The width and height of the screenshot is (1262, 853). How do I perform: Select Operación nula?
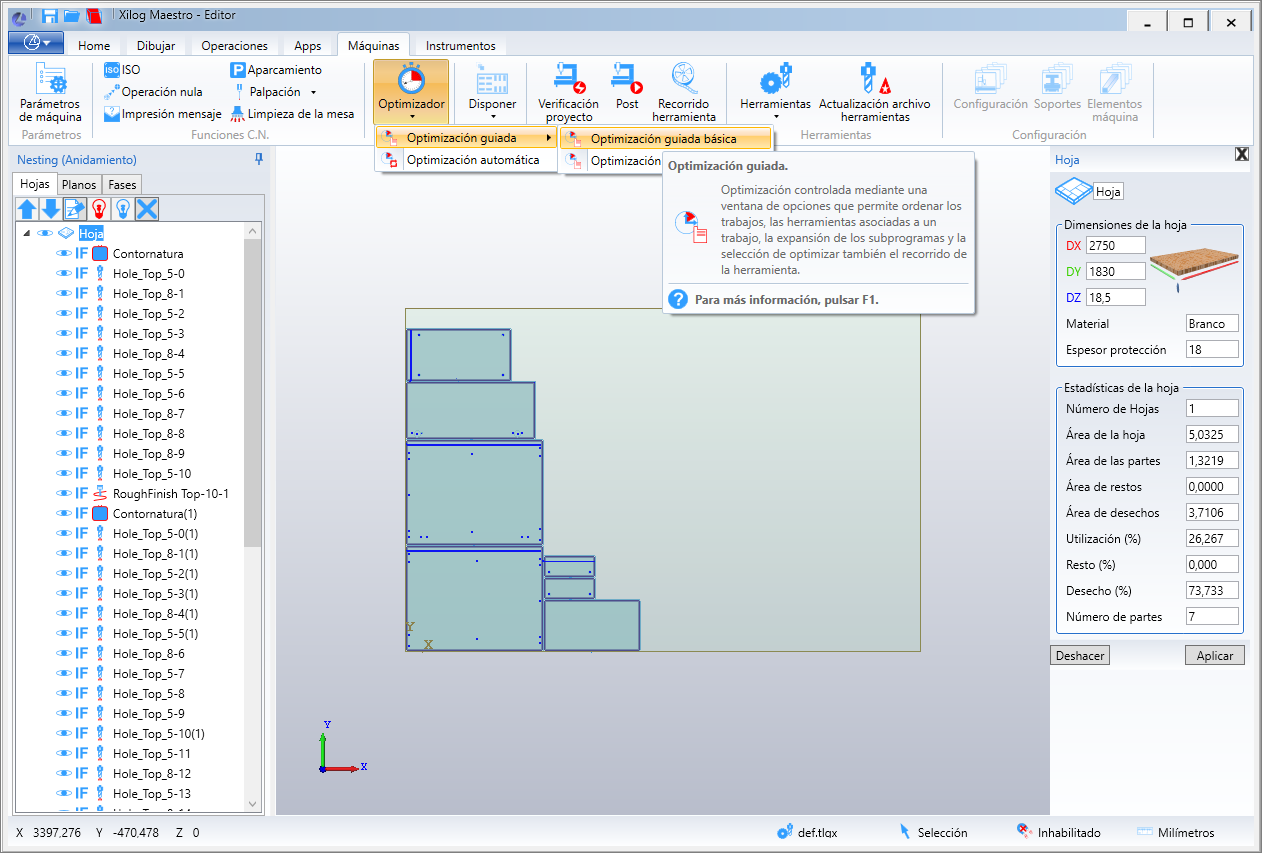(x=153, y=92)
